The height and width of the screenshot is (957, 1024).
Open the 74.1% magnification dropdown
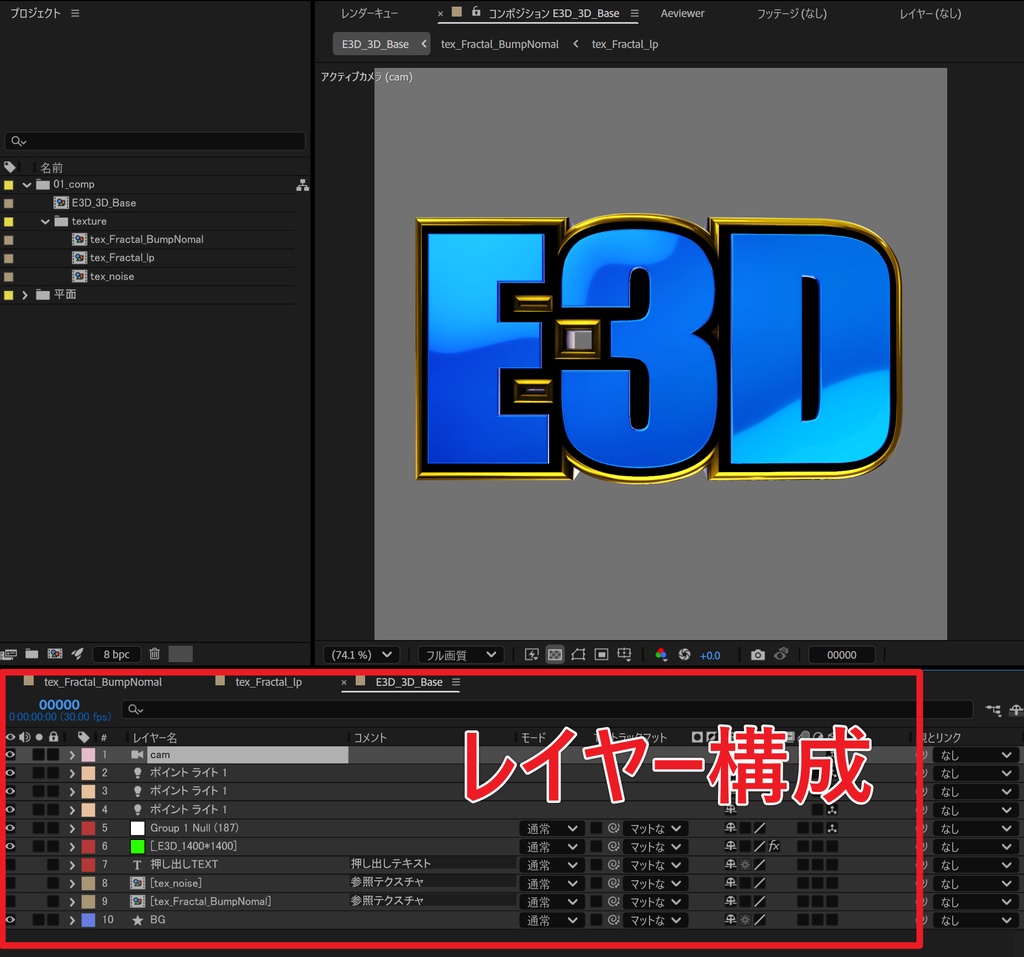point(360,654)
